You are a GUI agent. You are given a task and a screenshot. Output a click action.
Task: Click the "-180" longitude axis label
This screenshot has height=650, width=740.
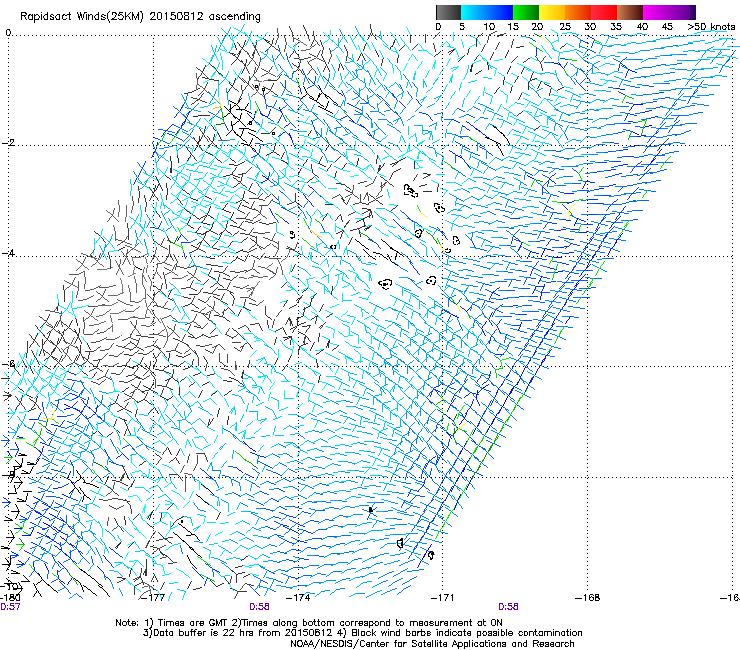10,598
